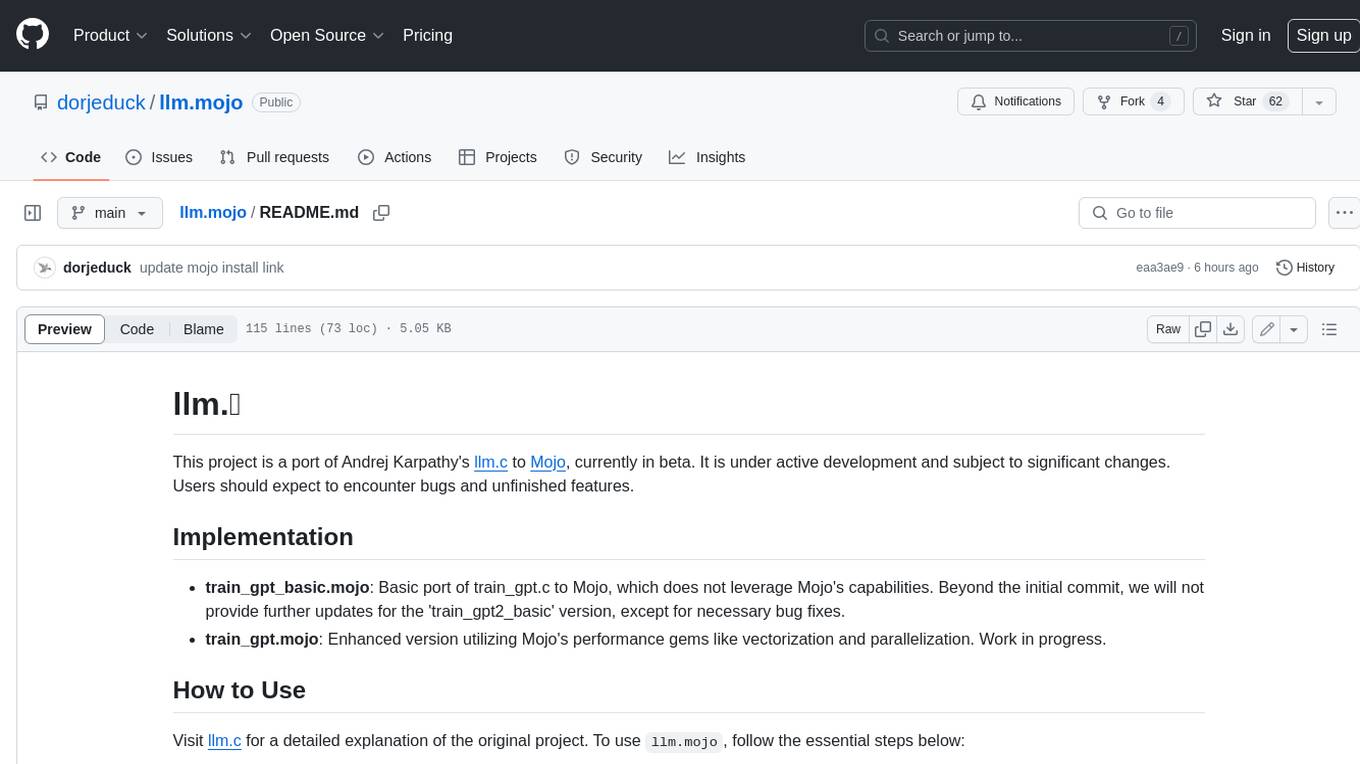Click the 'train_gpt_basic.mojo' bold text
Image resolution: width=1360 pixels, height=764 pixels.
pyautogui.click(x=288, y=587)
